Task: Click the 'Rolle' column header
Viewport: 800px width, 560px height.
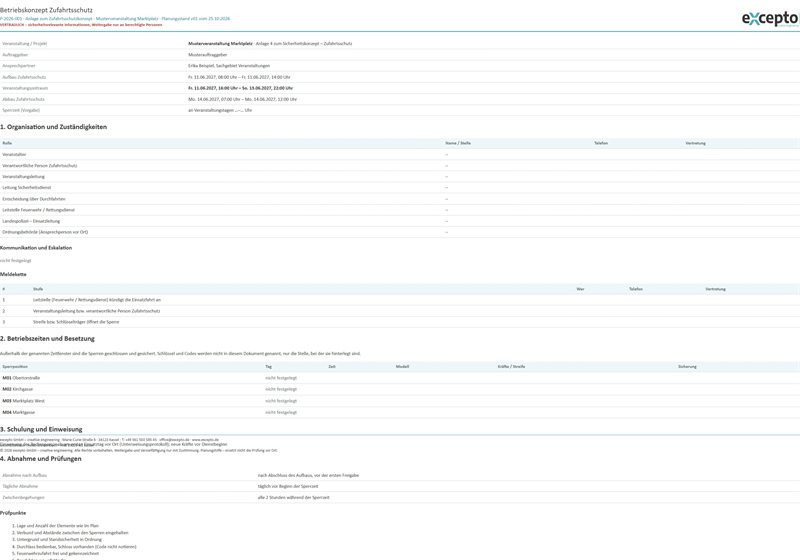Action: click(x=7, y=143)
